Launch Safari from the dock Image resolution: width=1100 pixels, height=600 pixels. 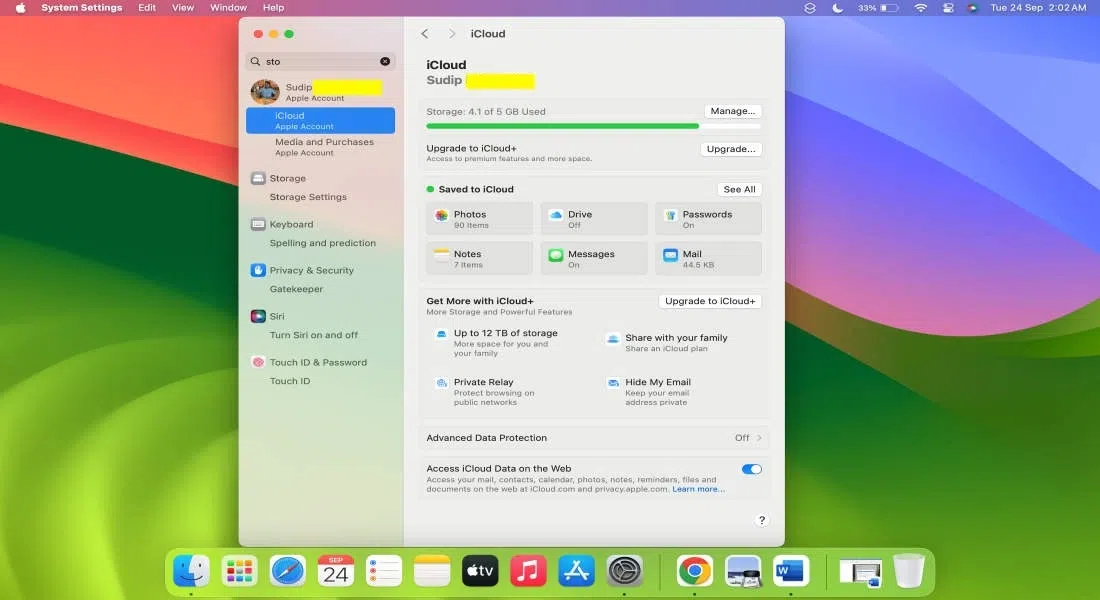coord(288,571)
